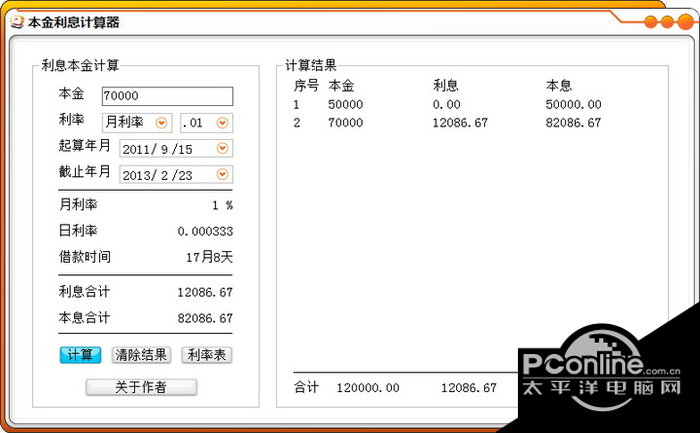Click 50000.00 in the 本息 column
700x433 pixels.
(x=573, y=104)
